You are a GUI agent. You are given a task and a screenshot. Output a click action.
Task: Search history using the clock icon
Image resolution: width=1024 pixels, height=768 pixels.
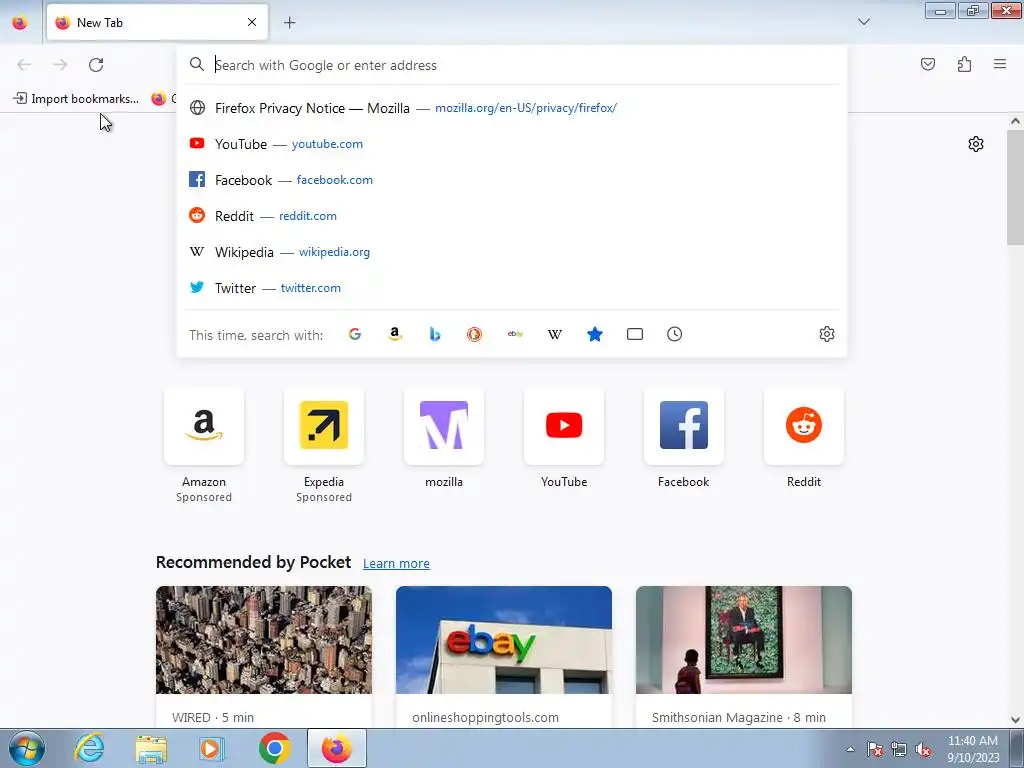point(675,334)
